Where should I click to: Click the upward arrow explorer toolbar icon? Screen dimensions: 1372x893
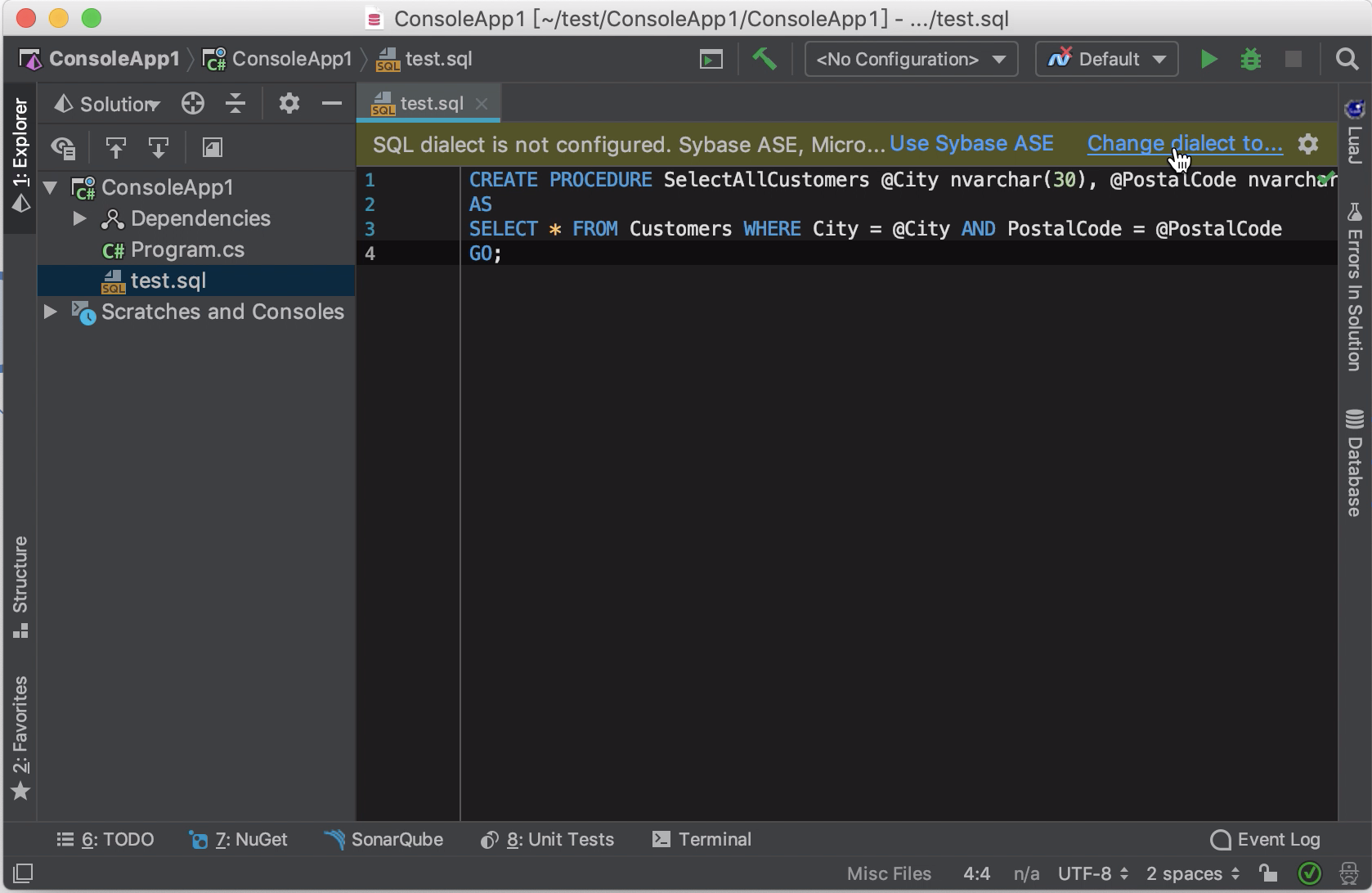point(115,147)
